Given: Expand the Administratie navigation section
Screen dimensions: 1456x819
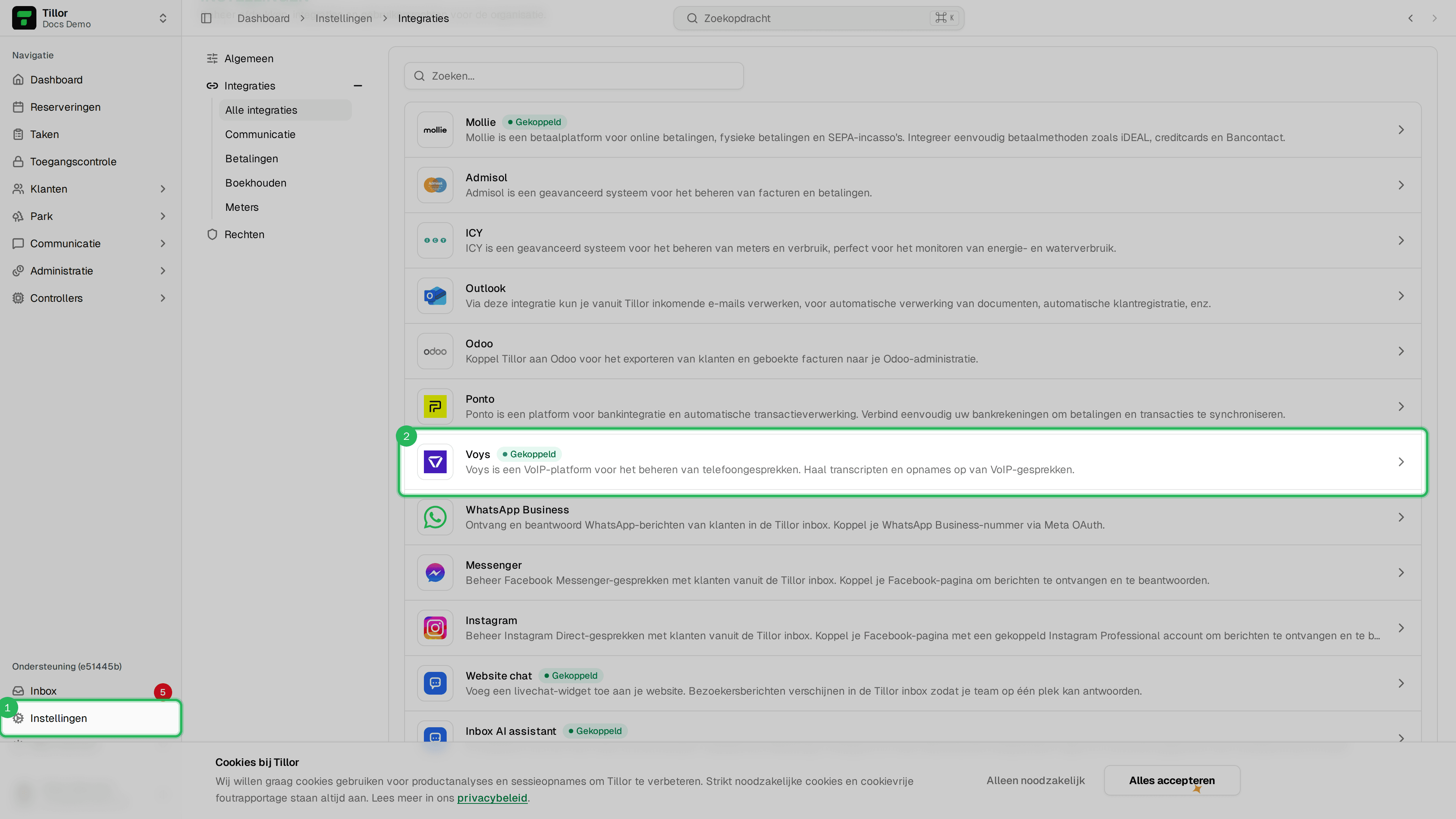Looking at the screenshot, I should click(x=91, y=271).
